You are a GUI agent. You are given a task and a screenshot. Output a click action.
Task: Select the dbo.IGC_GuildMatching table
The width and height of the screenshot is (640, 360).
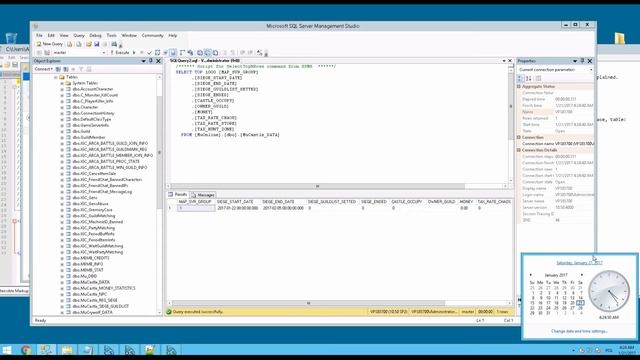(94, 216)
